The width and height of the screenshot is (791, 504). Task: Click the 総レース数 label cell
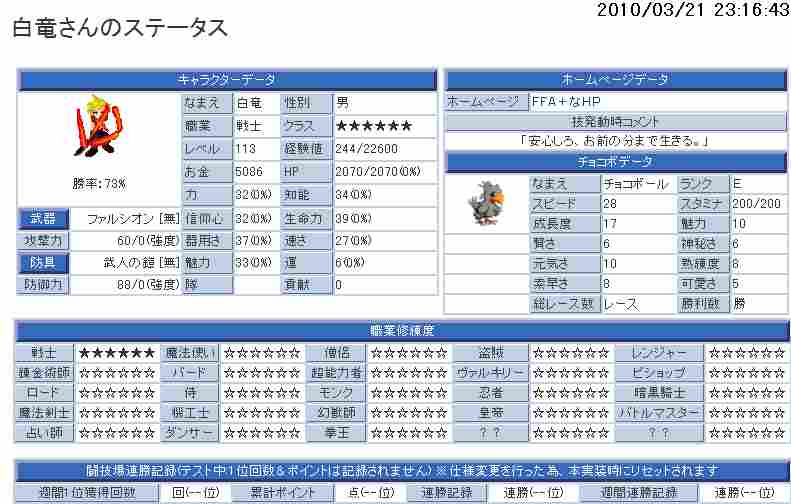tap(565, 304)
